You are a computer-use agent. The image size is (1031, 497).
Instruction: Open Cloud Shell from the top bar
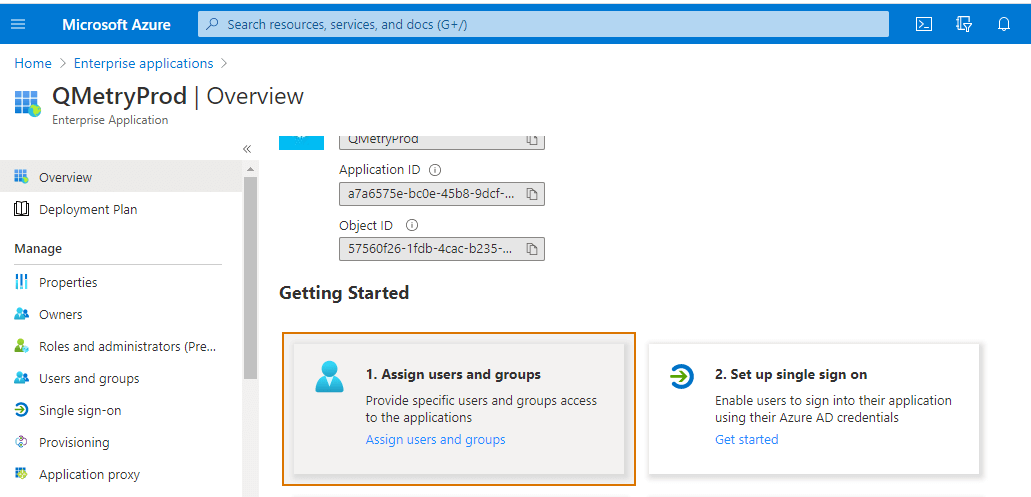[924, 24]
